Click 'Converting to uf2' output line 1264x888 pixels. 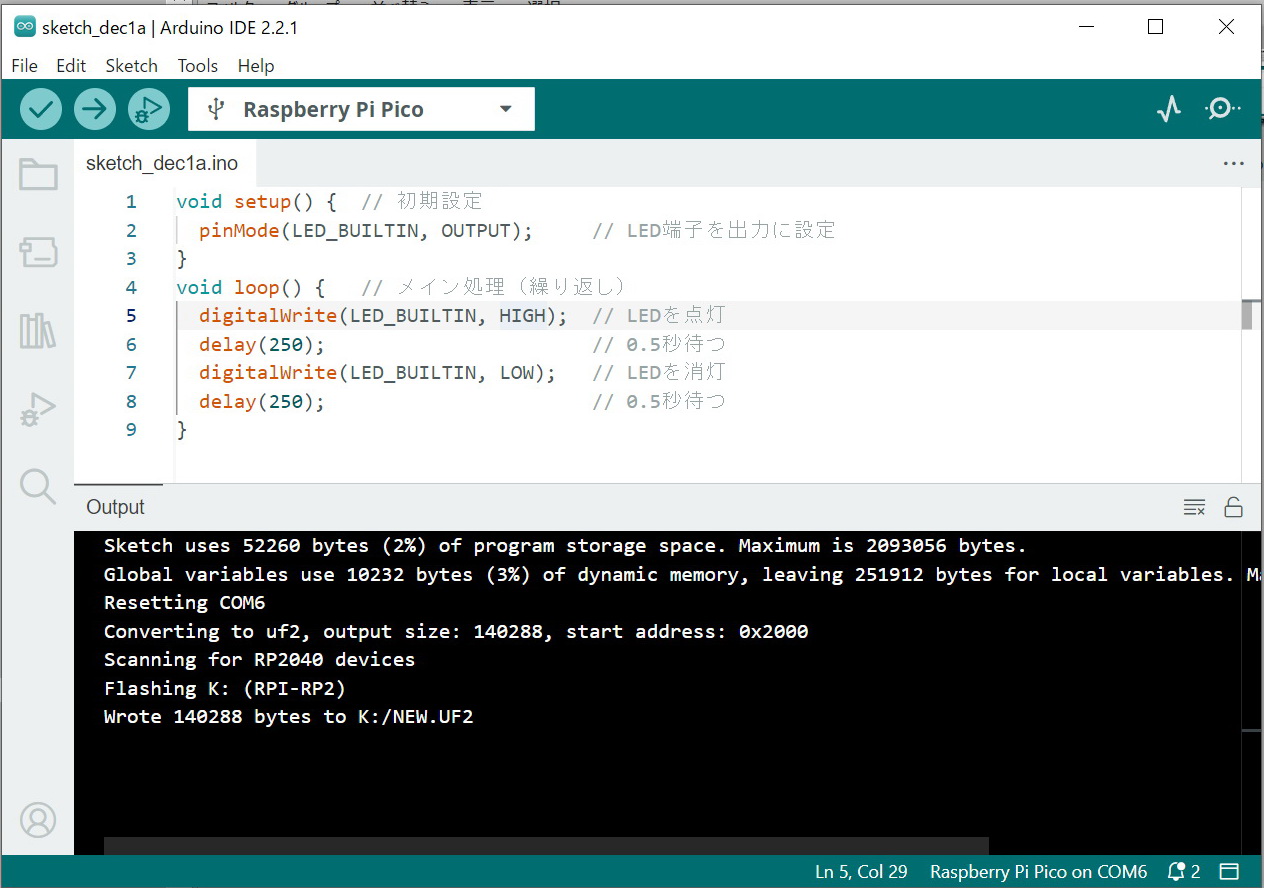pyautogui.click(x=456, y=632)
